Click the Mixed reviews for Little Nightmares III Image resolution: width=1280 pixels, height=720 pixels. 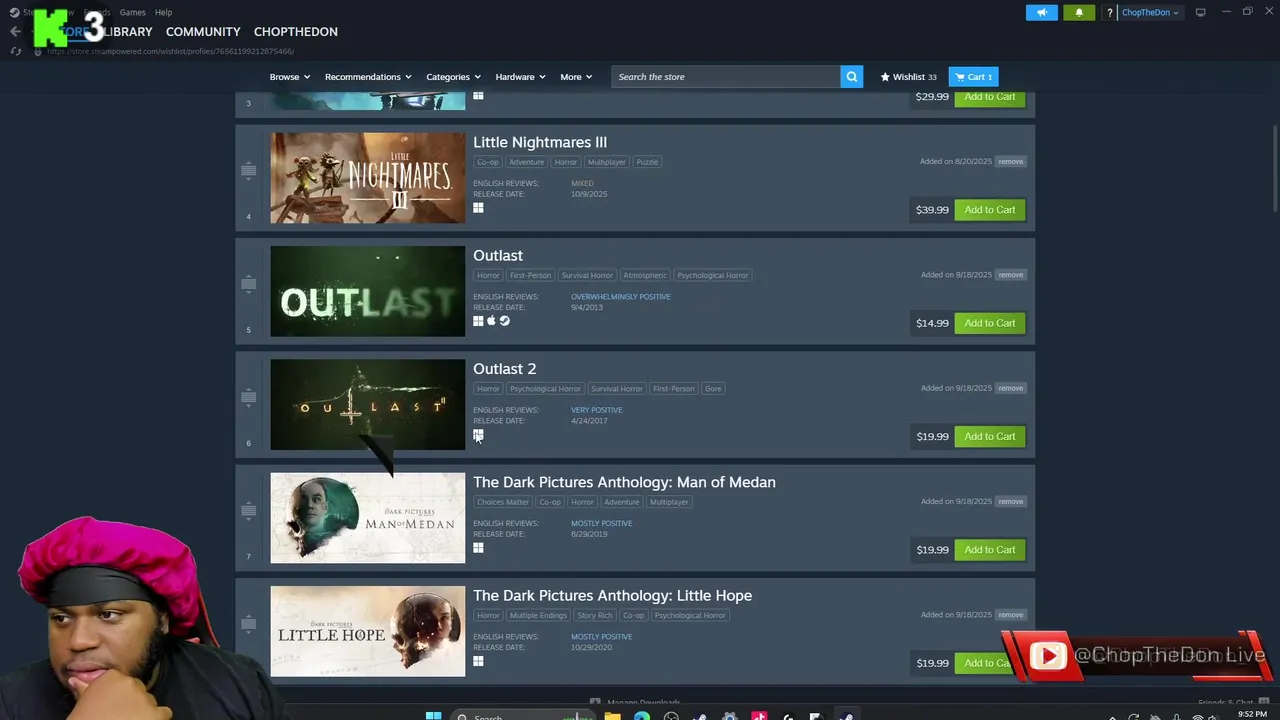tap(582, 184)
